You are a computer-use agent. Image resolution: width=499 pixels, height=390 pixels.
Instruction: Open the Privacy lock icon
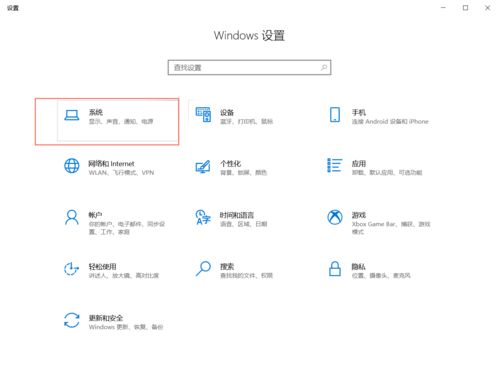[x=335, y=269]
